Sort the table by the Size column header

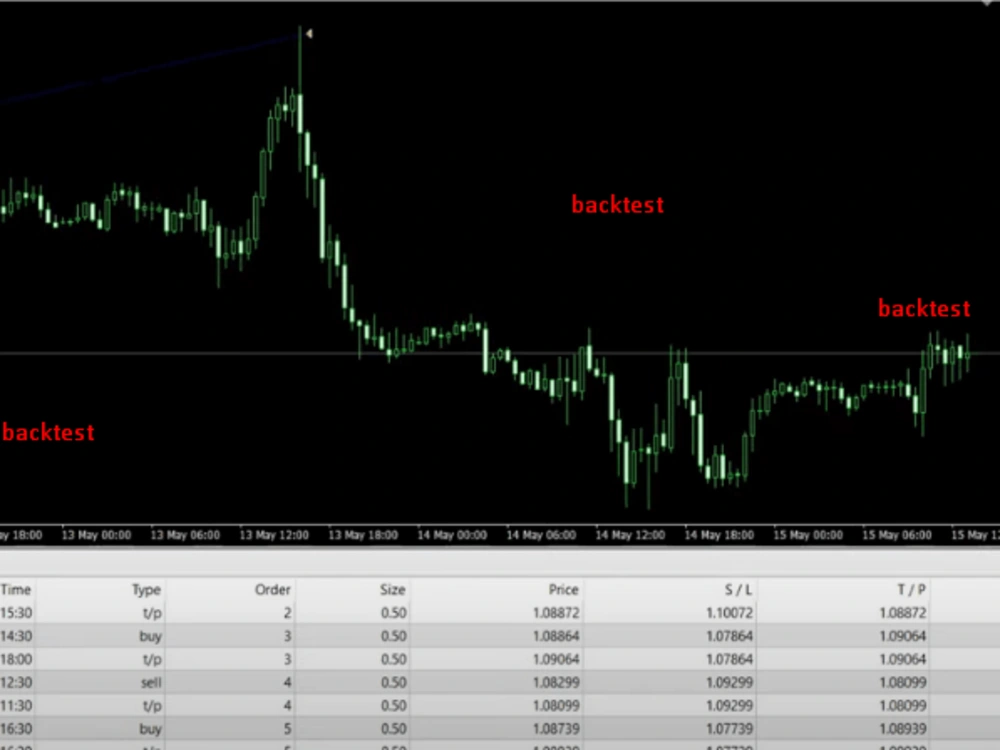point(392,590)
